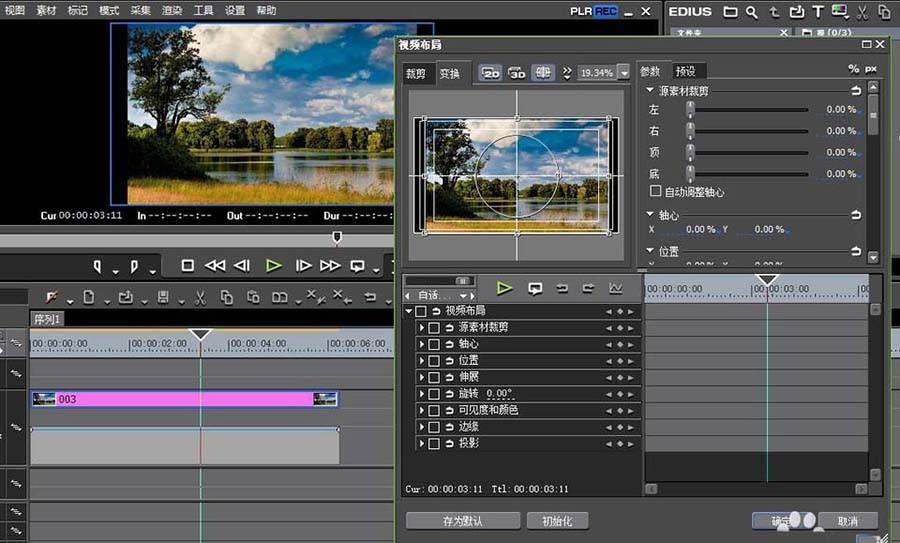This screenshot has height=543, width=900.
Task: Play the preview in the main player
Action: [273, 266]
